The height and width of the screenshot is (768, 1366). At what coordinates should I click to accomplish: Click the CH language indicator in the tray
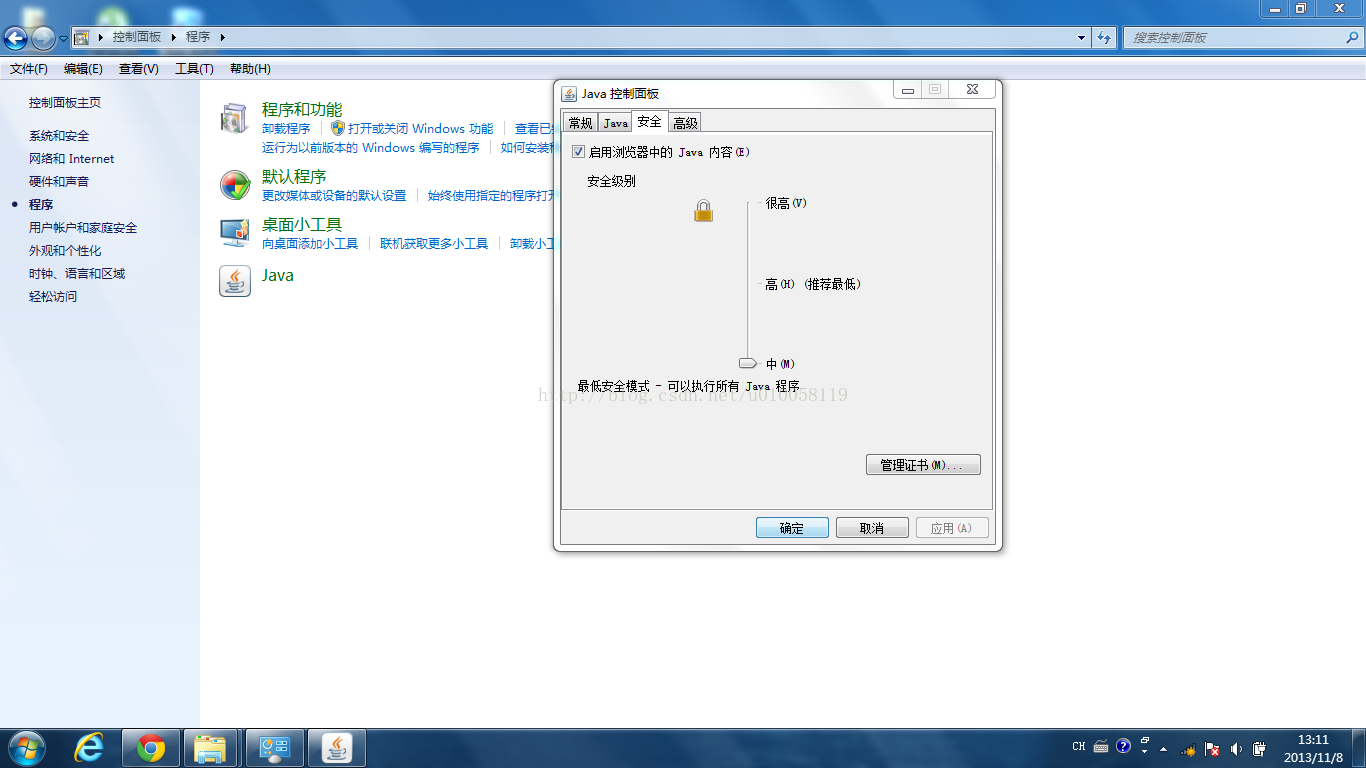[x=1078, y=747]
